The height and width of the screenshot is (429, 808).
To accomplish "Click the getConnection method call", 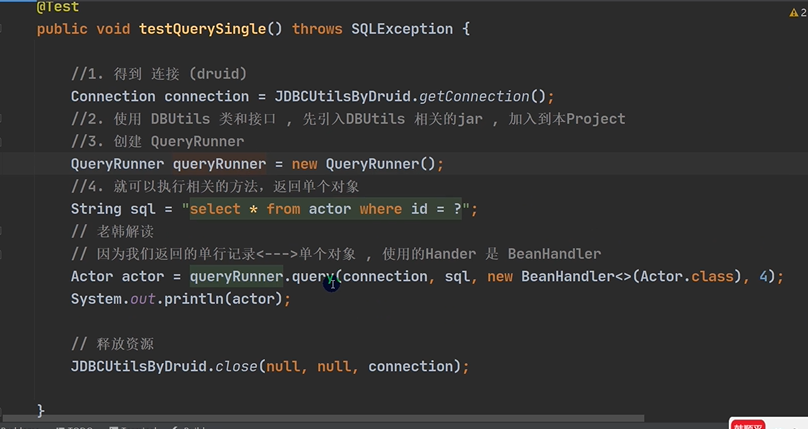I will 474,96.
